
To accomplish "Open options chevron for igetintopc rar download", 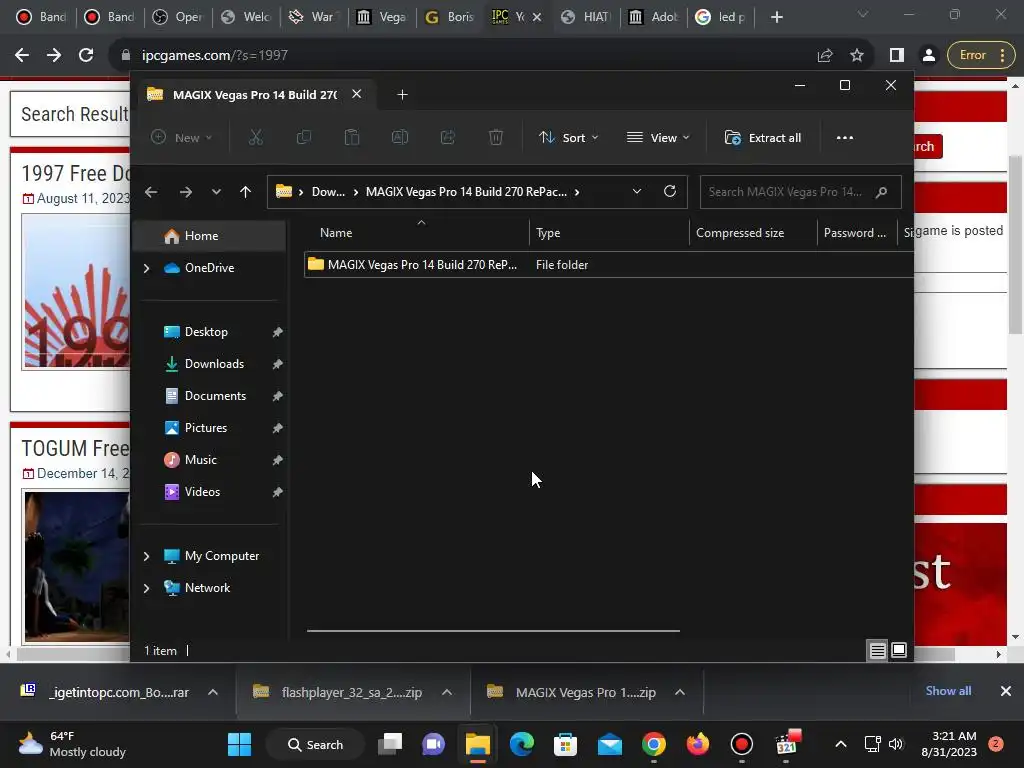I will 213,692.
